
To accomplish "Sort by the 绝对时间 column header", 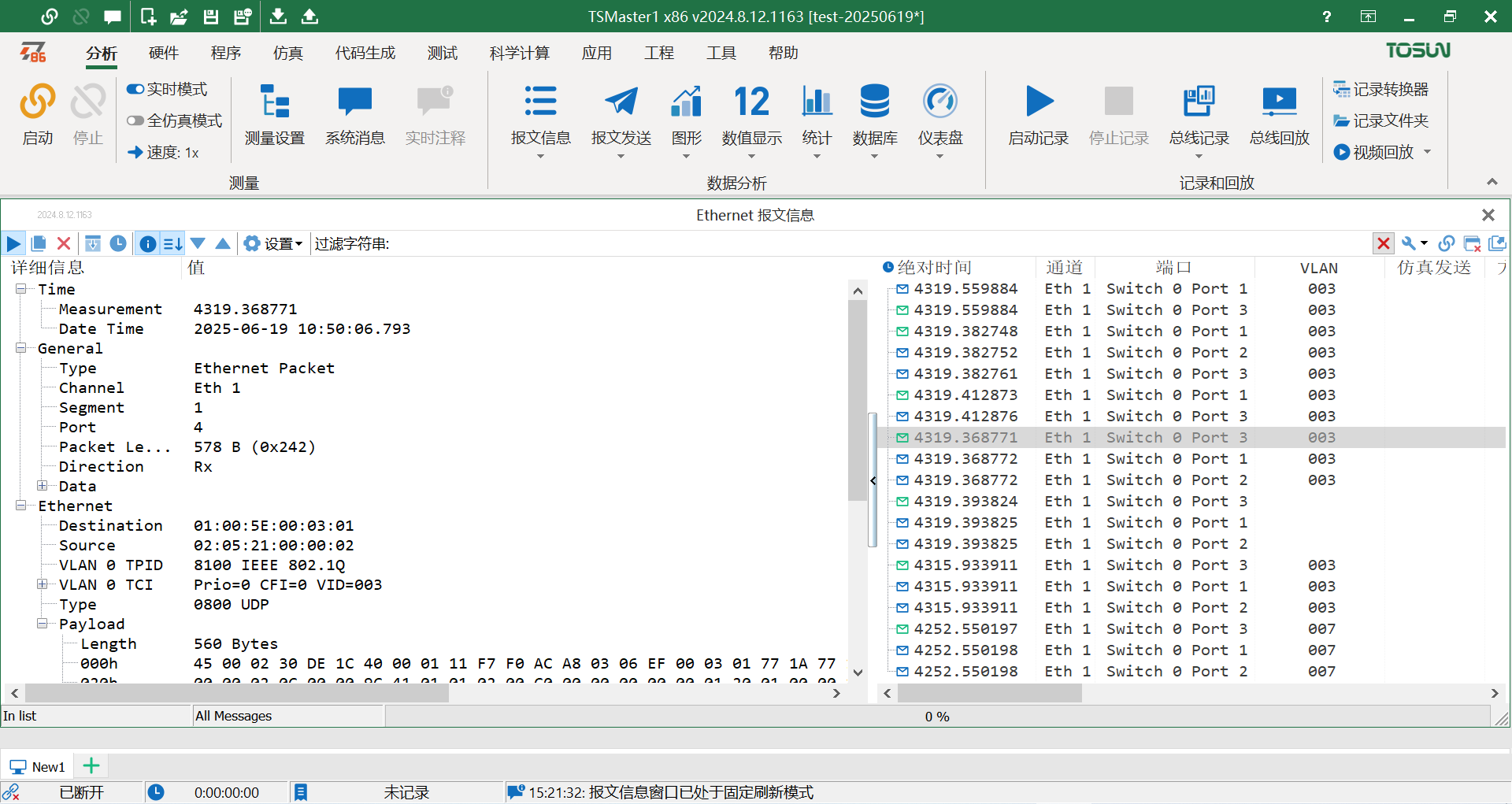I will tap(934, 268).
